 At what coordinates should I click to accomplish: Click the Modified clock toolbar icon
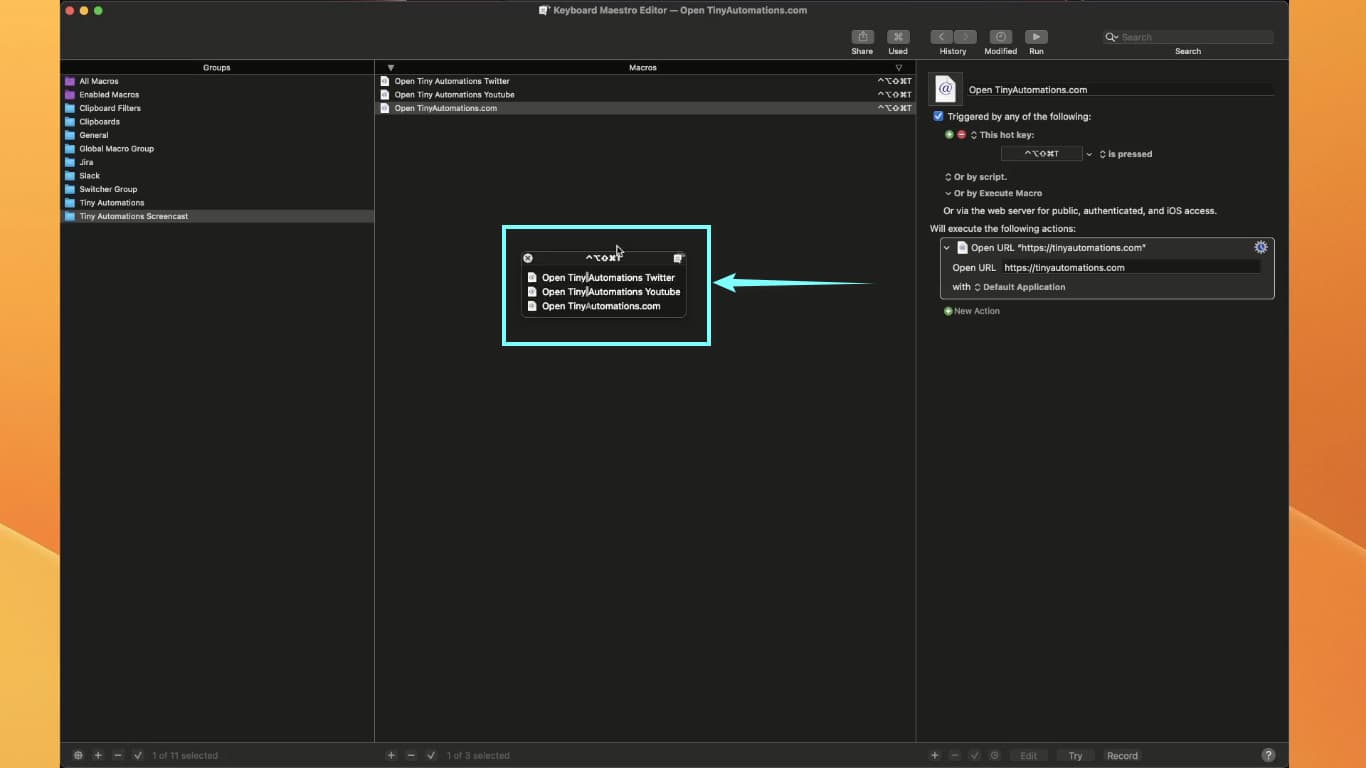(x=1000, y=37)
